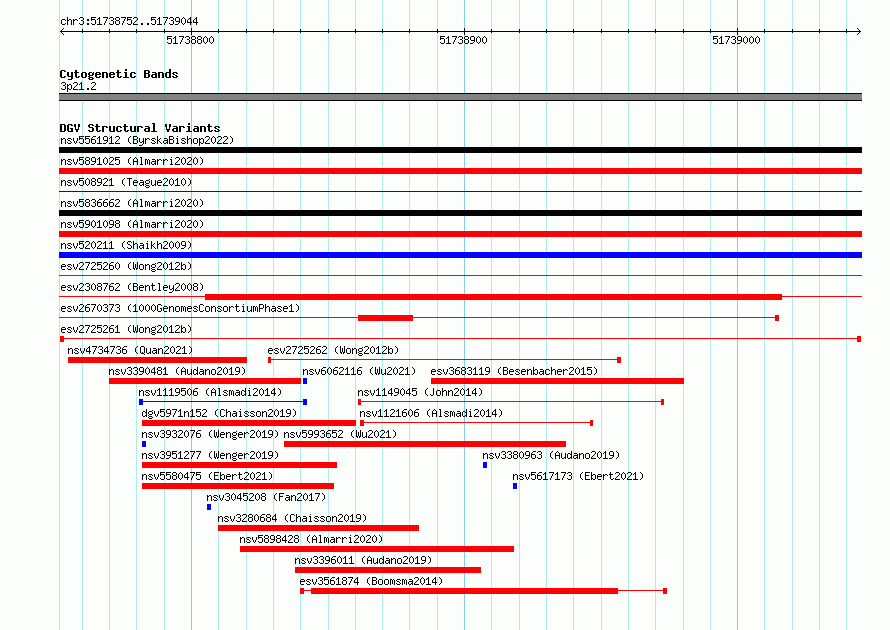
Task: Click the nsv3390481 (Audano2019) label
Action: coord(177,371)
